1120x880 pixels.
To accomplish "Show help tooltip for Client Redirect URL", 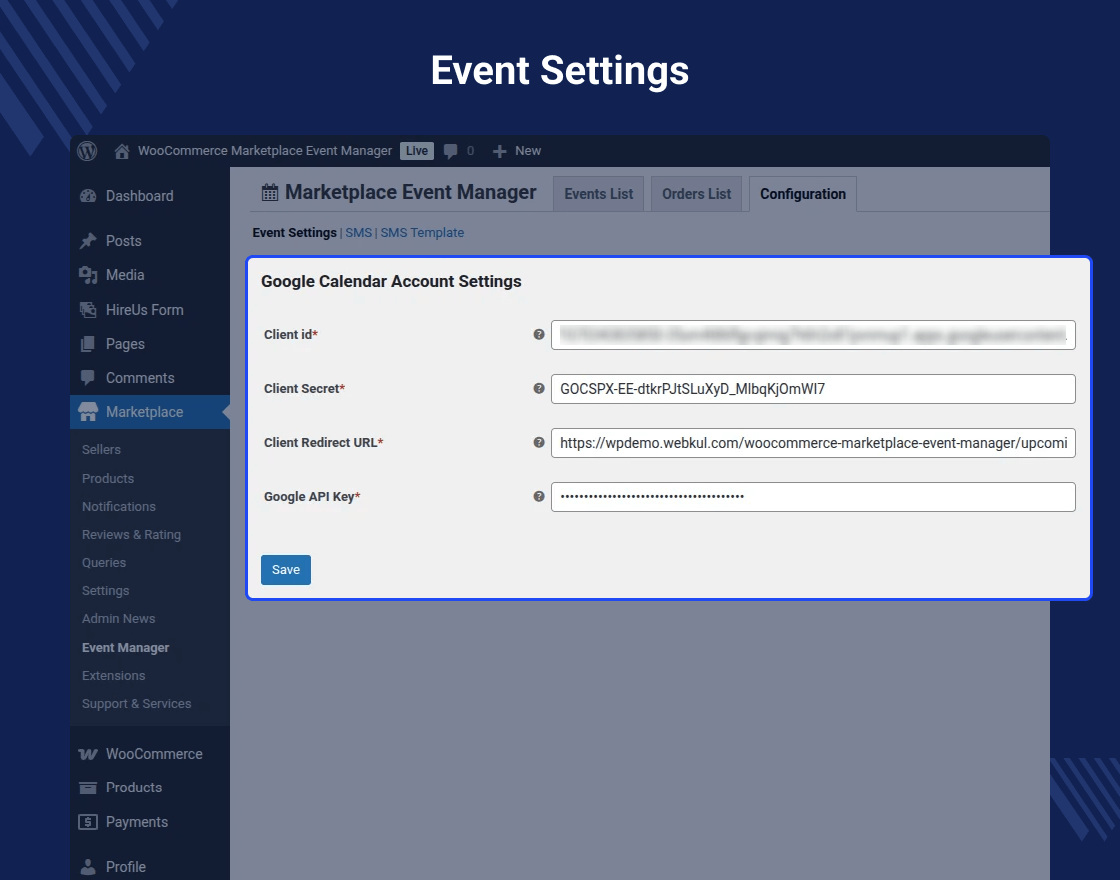I will coord(539,442).
